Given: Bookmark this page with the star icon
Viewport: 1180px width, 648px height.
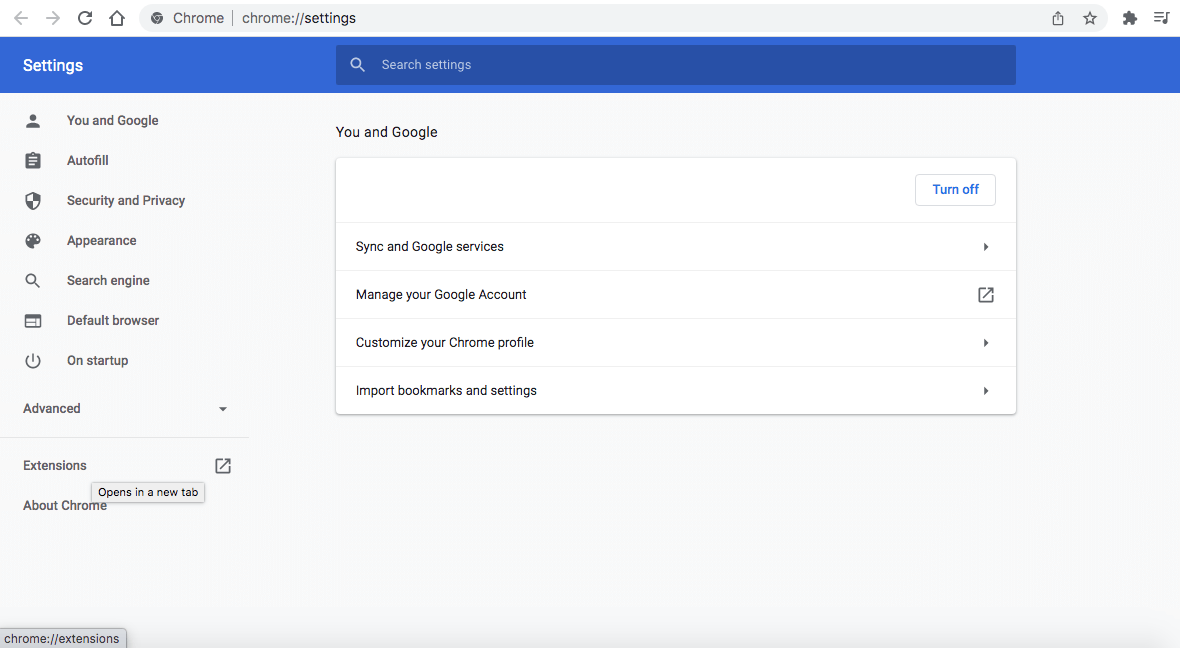Looking at the screenshot, I should pos(1090,18).
